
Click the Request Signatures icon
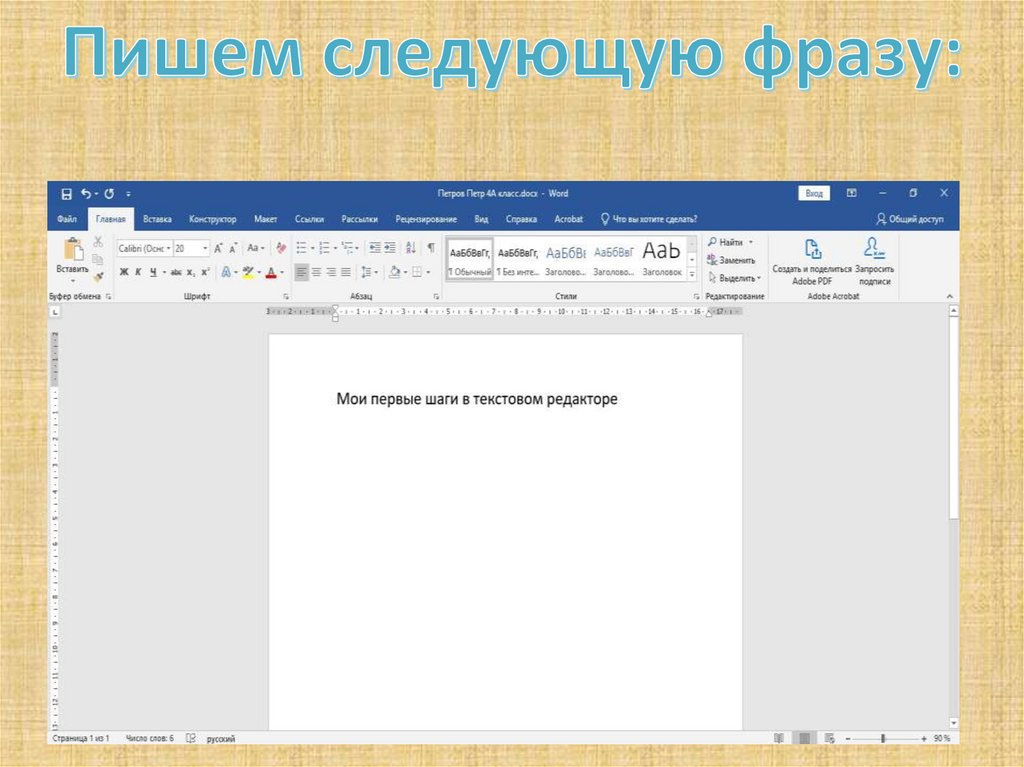pyautogui.click(x=874, y=250)
